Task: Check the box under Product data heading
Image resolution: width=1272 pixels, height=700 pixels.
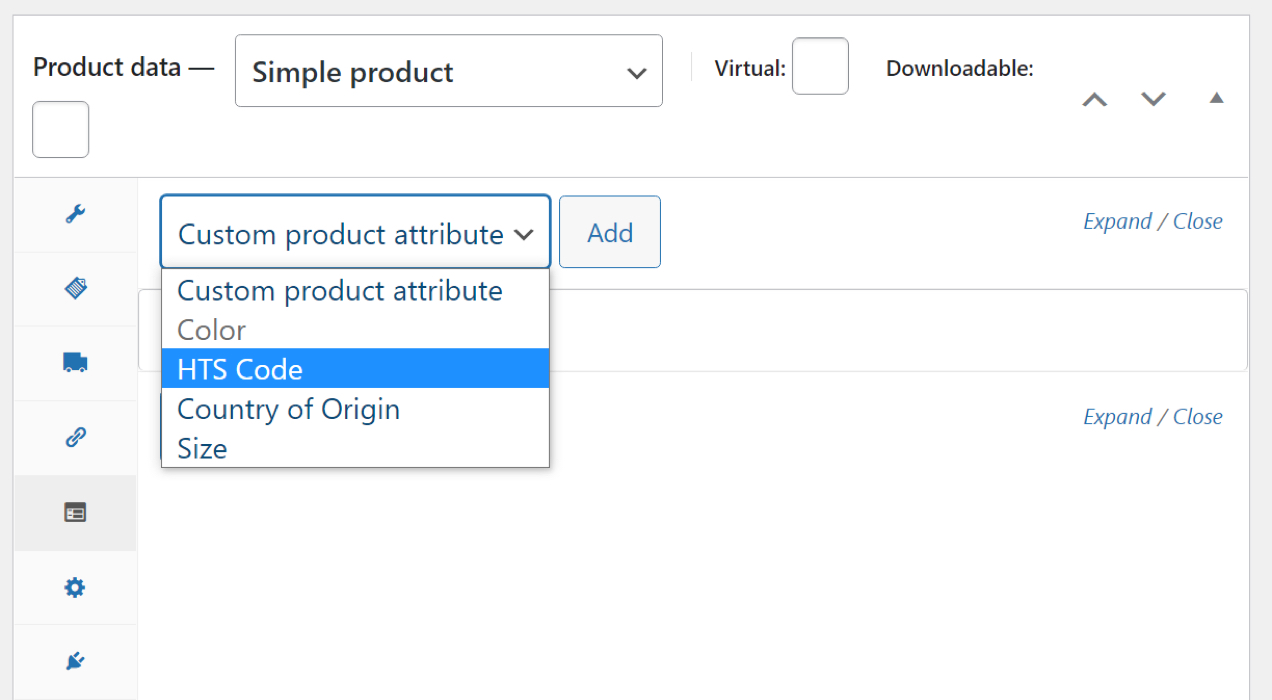Action: 60,128
